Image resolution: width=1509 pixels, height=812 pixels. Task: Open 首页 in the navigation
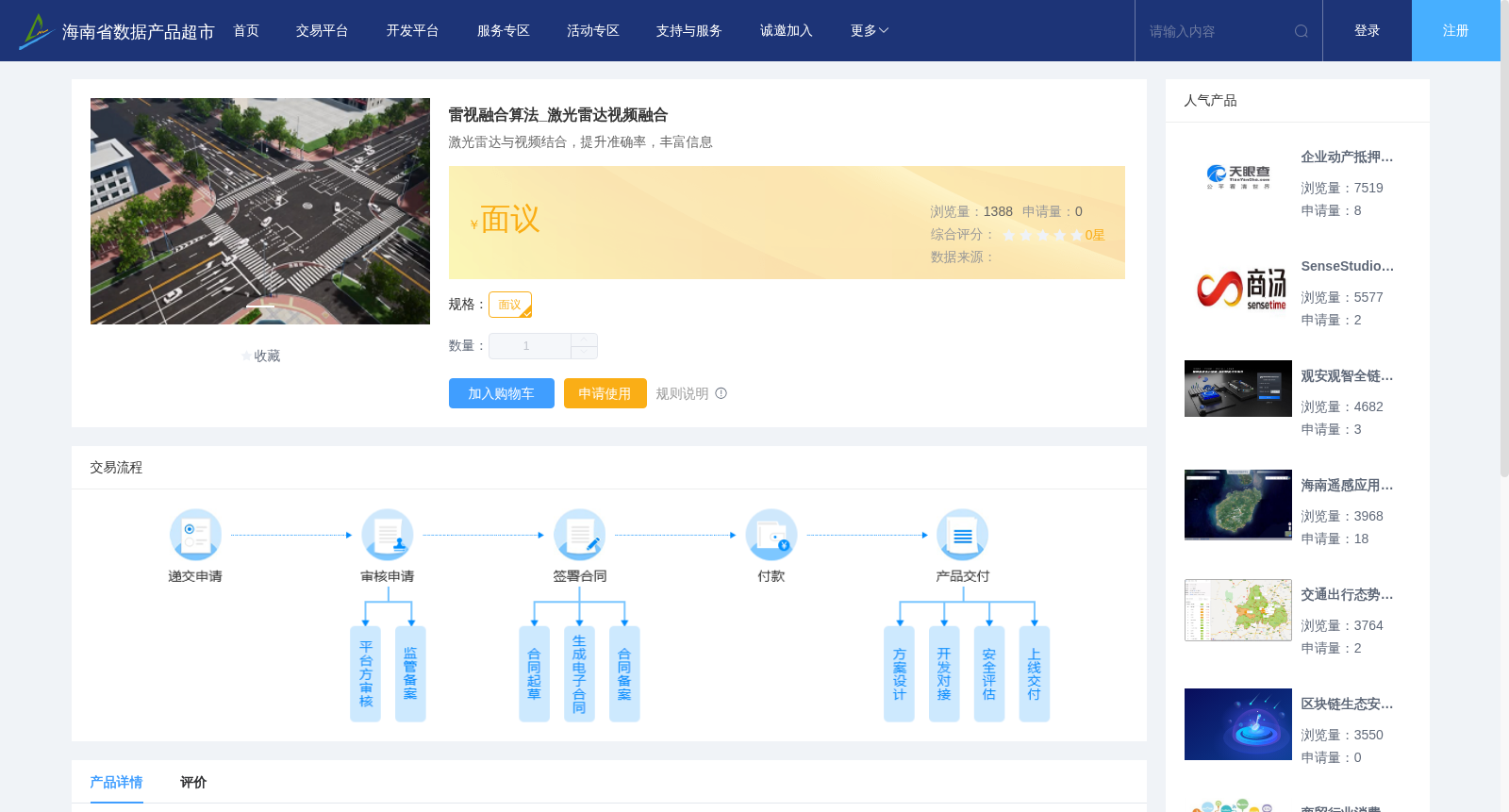246,31
